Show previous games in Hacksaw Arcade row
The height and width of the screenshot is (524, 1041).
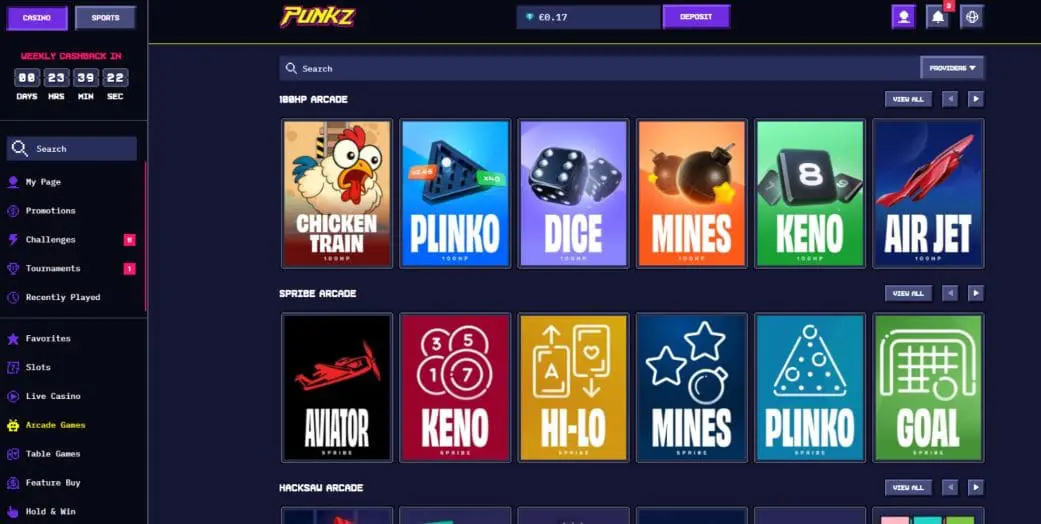[x=950, y=487]
